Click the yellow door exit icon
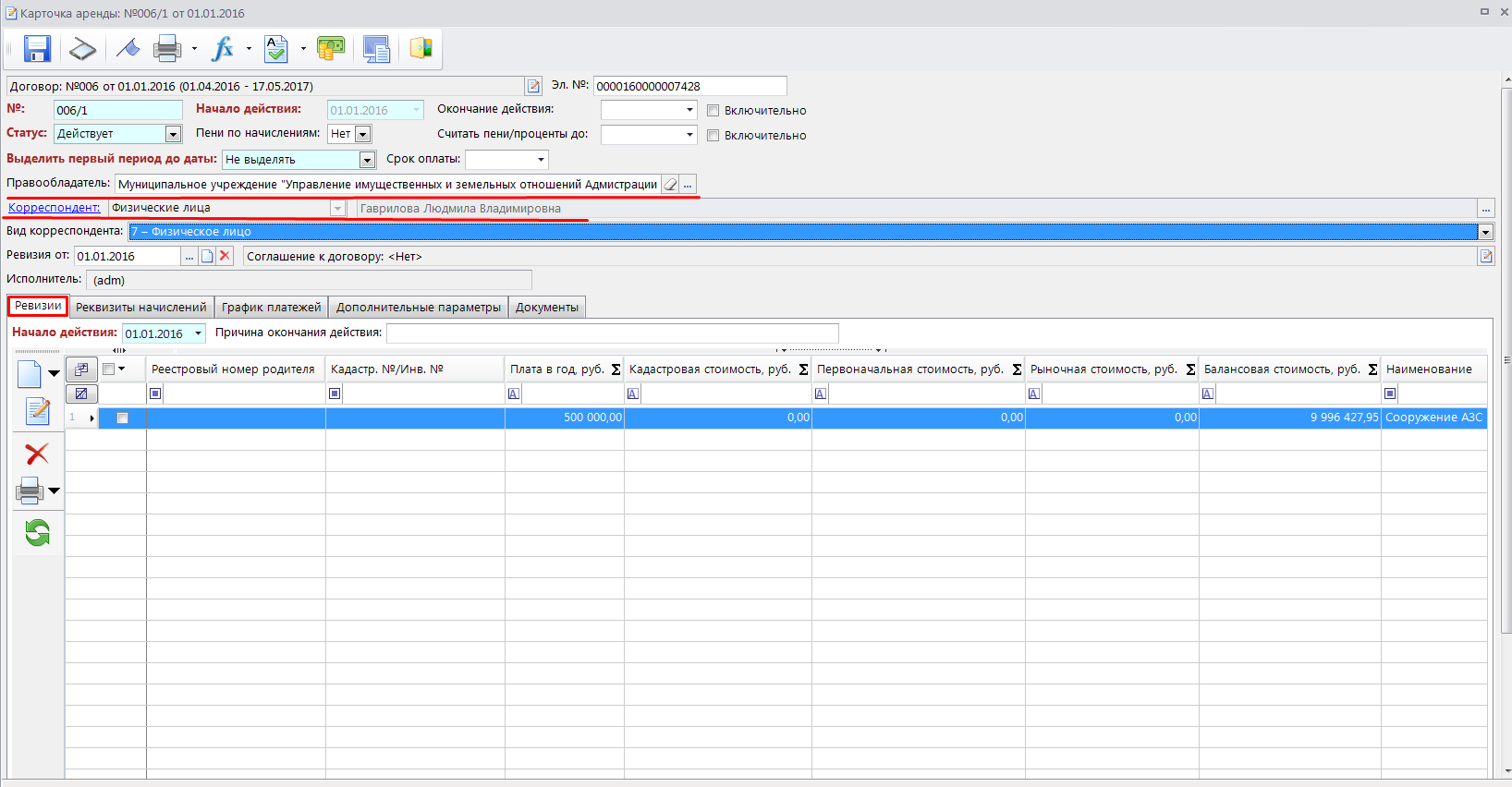 [421, 49]
